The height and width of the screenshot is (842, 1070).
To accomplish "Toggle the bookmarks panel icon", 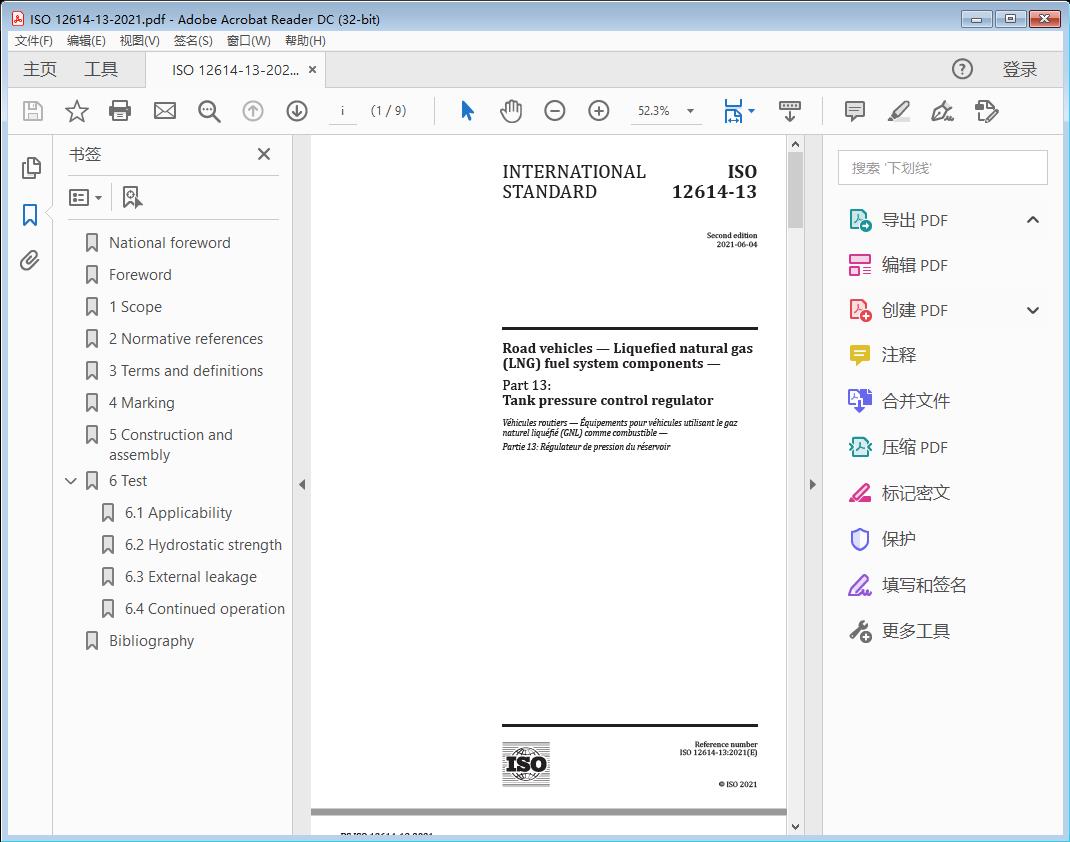I will click(x=30, y=214).
